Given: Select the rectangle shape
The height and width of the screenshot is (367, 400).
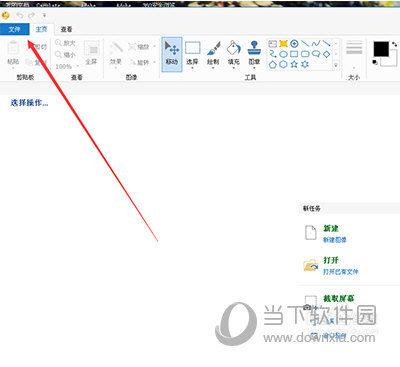Looking at the screenshot, I should point(294,54).
